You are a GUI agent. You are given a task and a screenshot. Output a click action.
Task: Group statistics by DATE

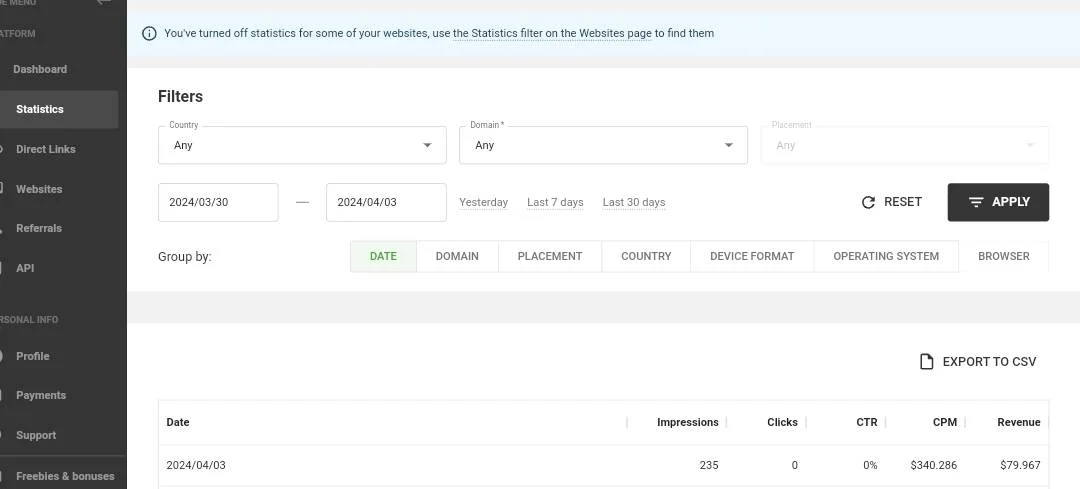point(384,256)
